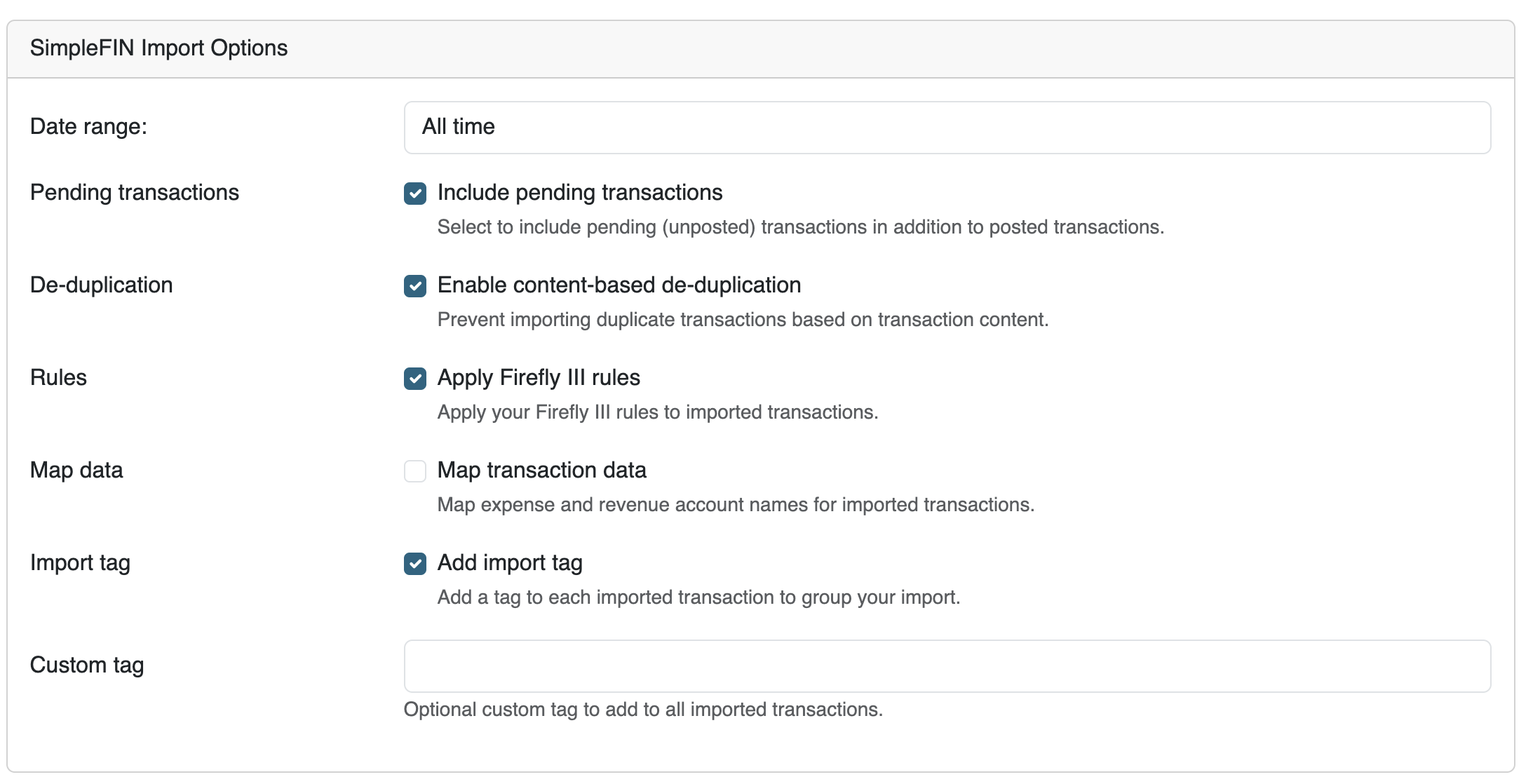This screenshot has width=1540, height=784.
Task: Click the "Map data" row label
Action: (x=76, y=471)
